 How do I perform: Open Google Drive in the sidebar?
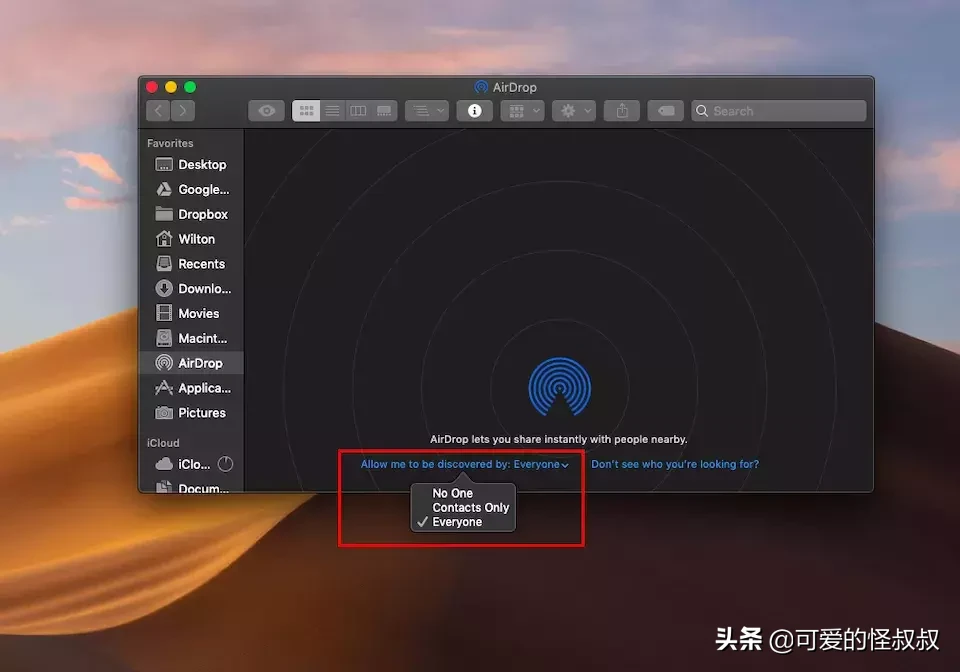[x=192, y=190]
